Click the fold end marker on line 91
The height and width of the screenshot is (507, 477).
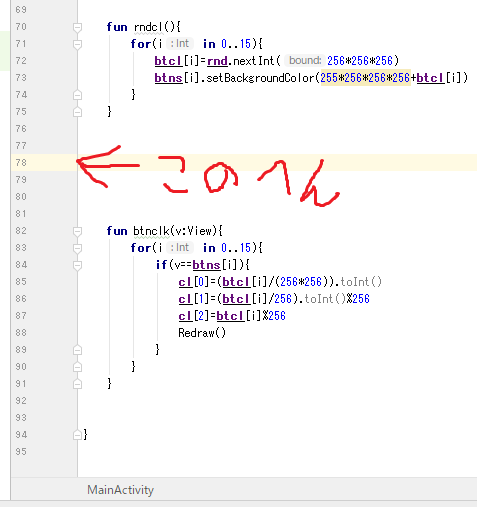pos(77,384)
